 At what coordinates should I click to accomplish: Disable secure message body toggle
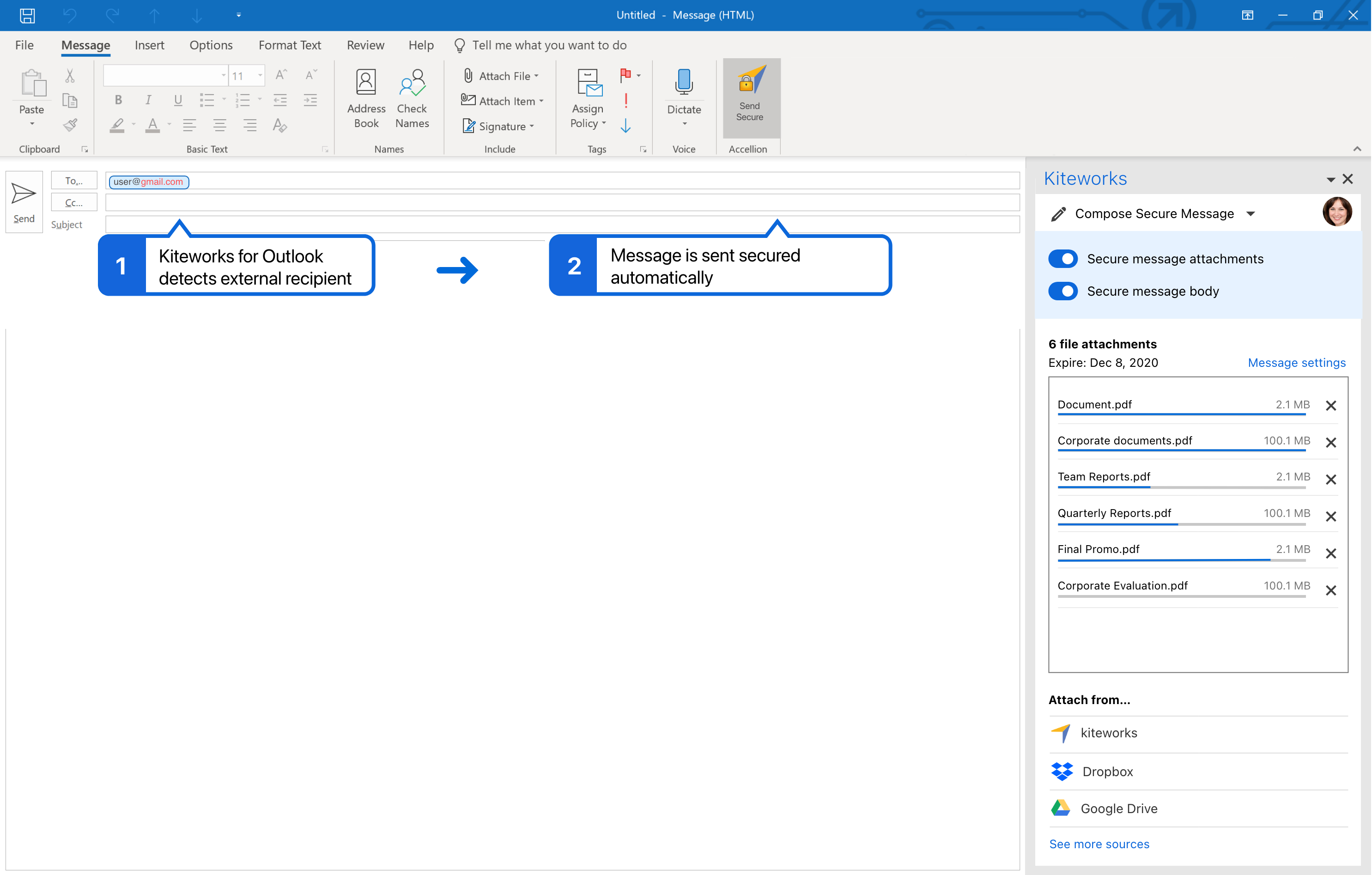tap(1064, 291)
